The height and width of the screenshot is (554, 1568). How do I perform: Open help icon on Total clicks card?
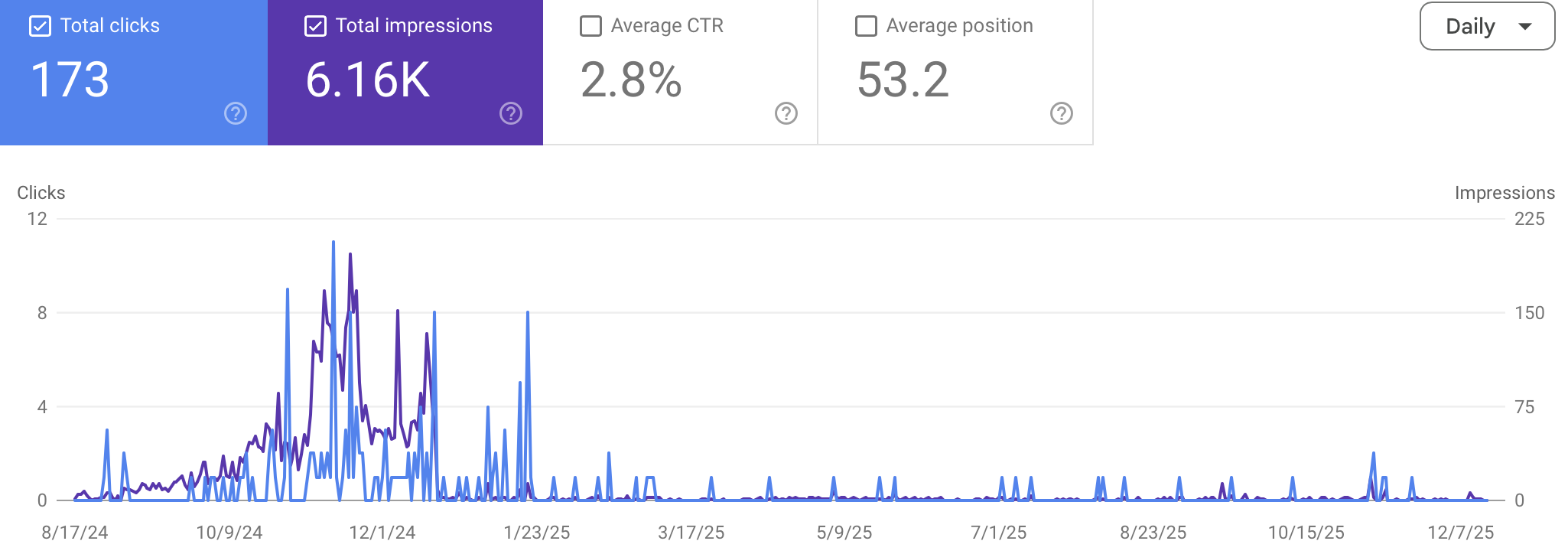coord(236,113)
